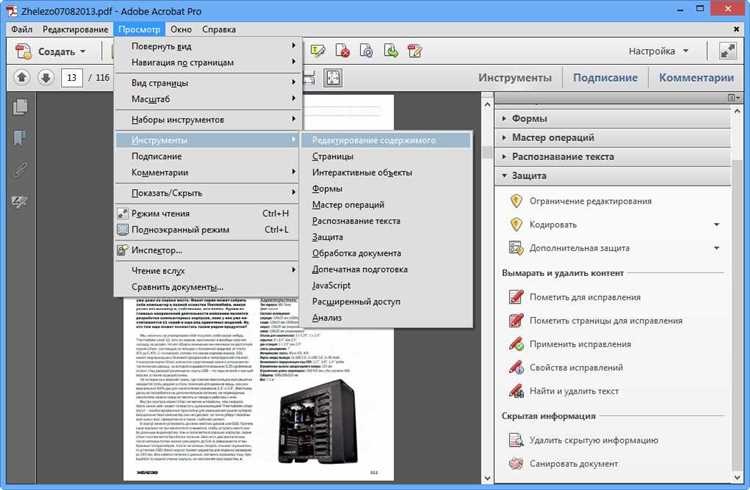Open the Окно menu
The image size is (750, 490).
click(181, 29)
